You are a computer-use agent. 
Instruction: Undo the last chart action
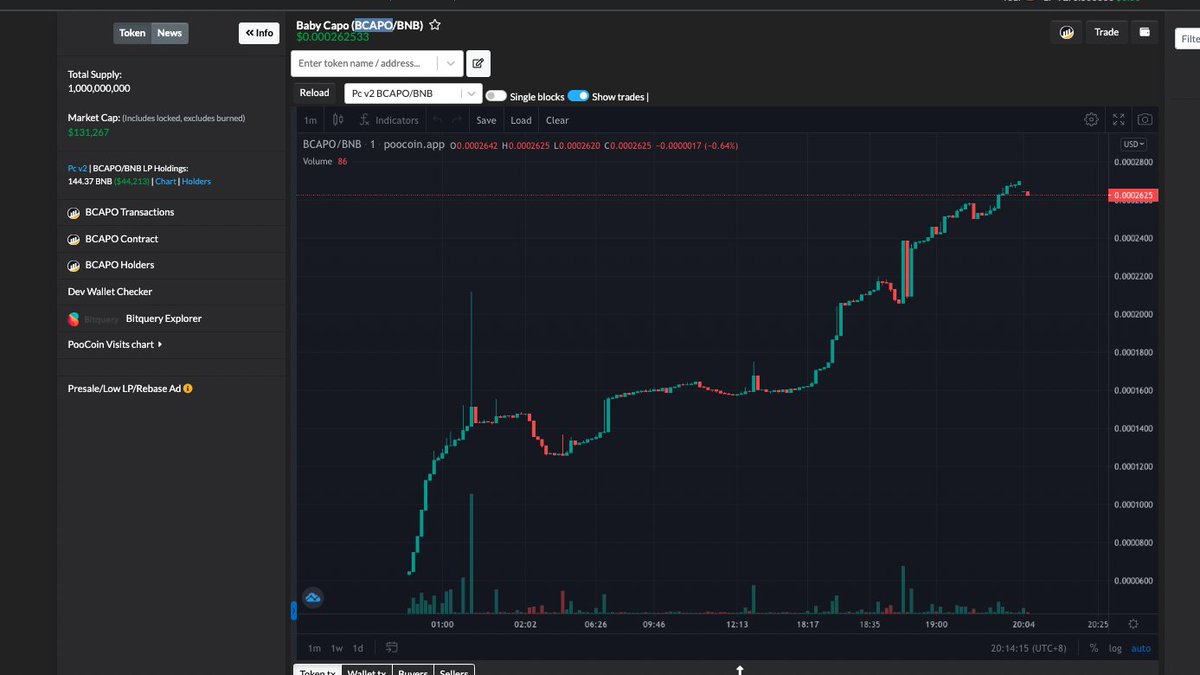pos(437,120)
